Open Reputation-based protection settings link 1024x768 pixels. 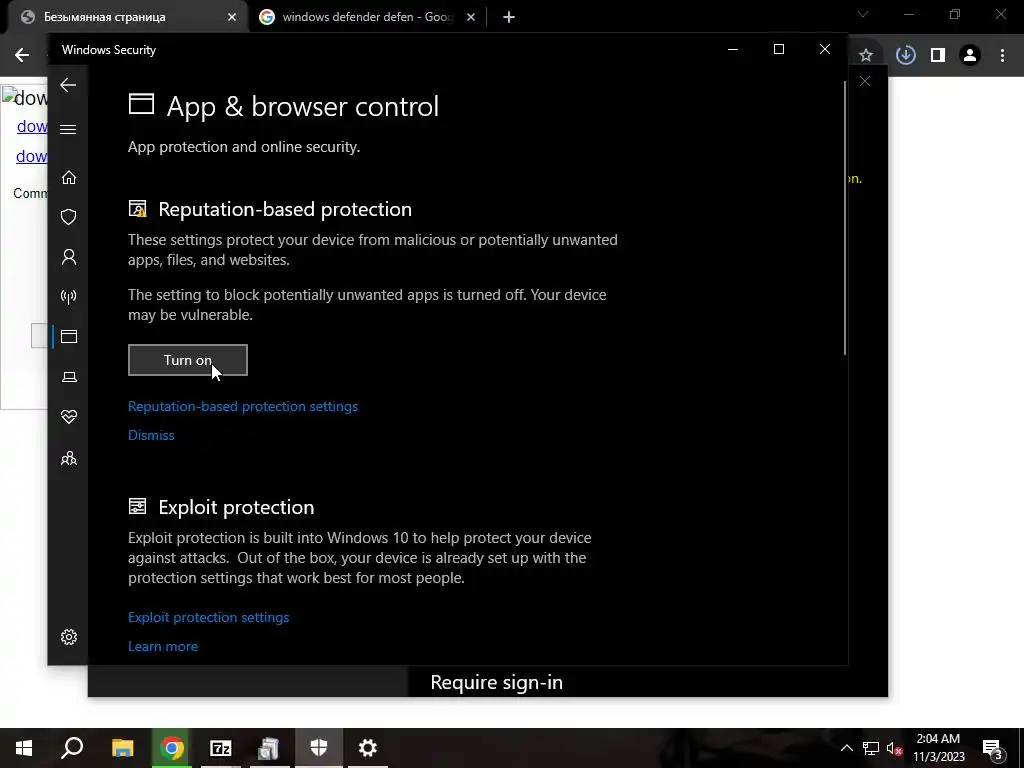point(243,406)
